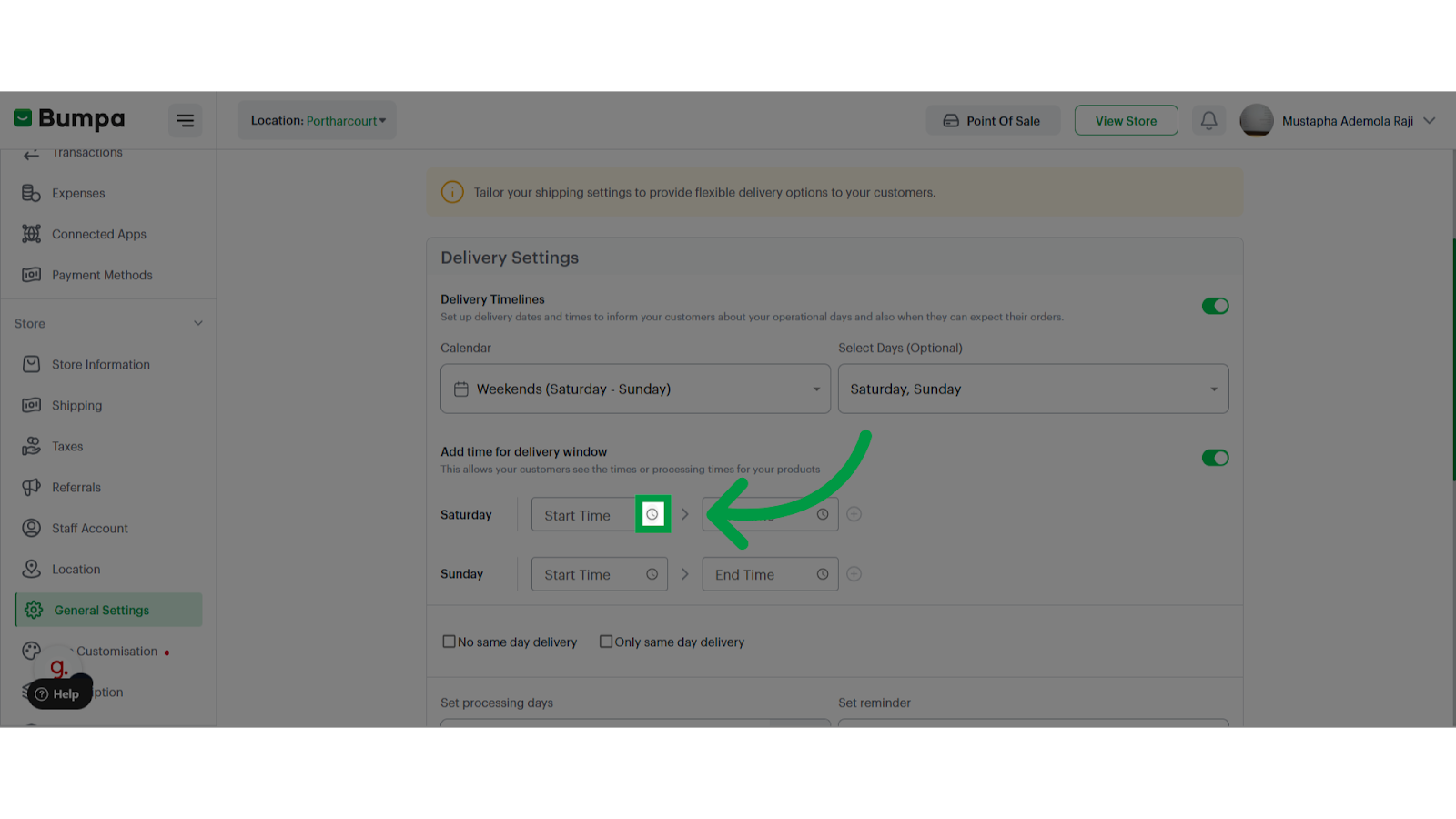Click the Bumpa logo

coord(69,119)
